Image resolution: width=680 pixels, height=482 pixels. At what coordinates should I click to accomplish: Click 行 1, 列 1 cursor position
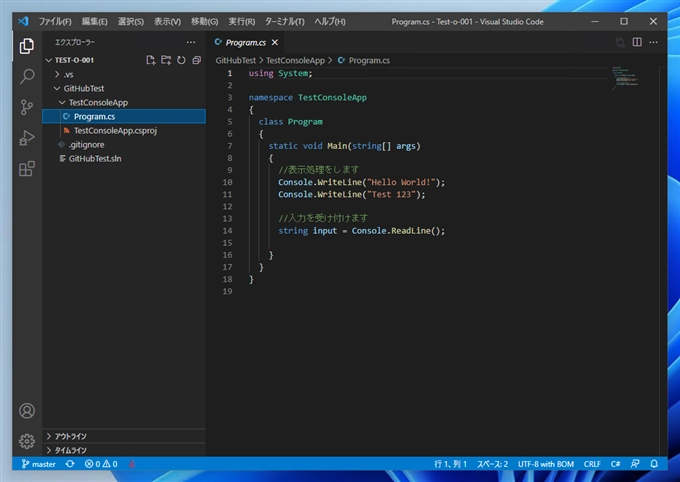pos(451,464)
